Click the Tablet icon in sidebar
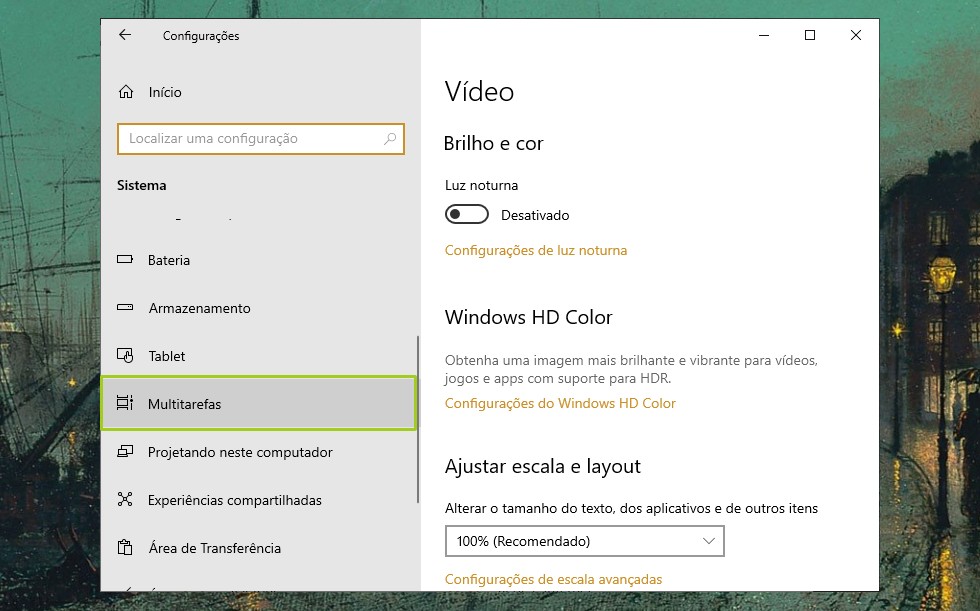The height and width of the screenshot is (611, 980). [125, 356]
